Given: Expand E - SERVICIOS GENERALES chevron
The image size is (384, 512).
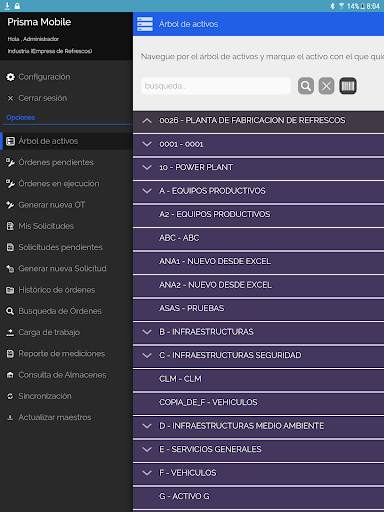Looking at the screenshot, I should click(147, 450).
